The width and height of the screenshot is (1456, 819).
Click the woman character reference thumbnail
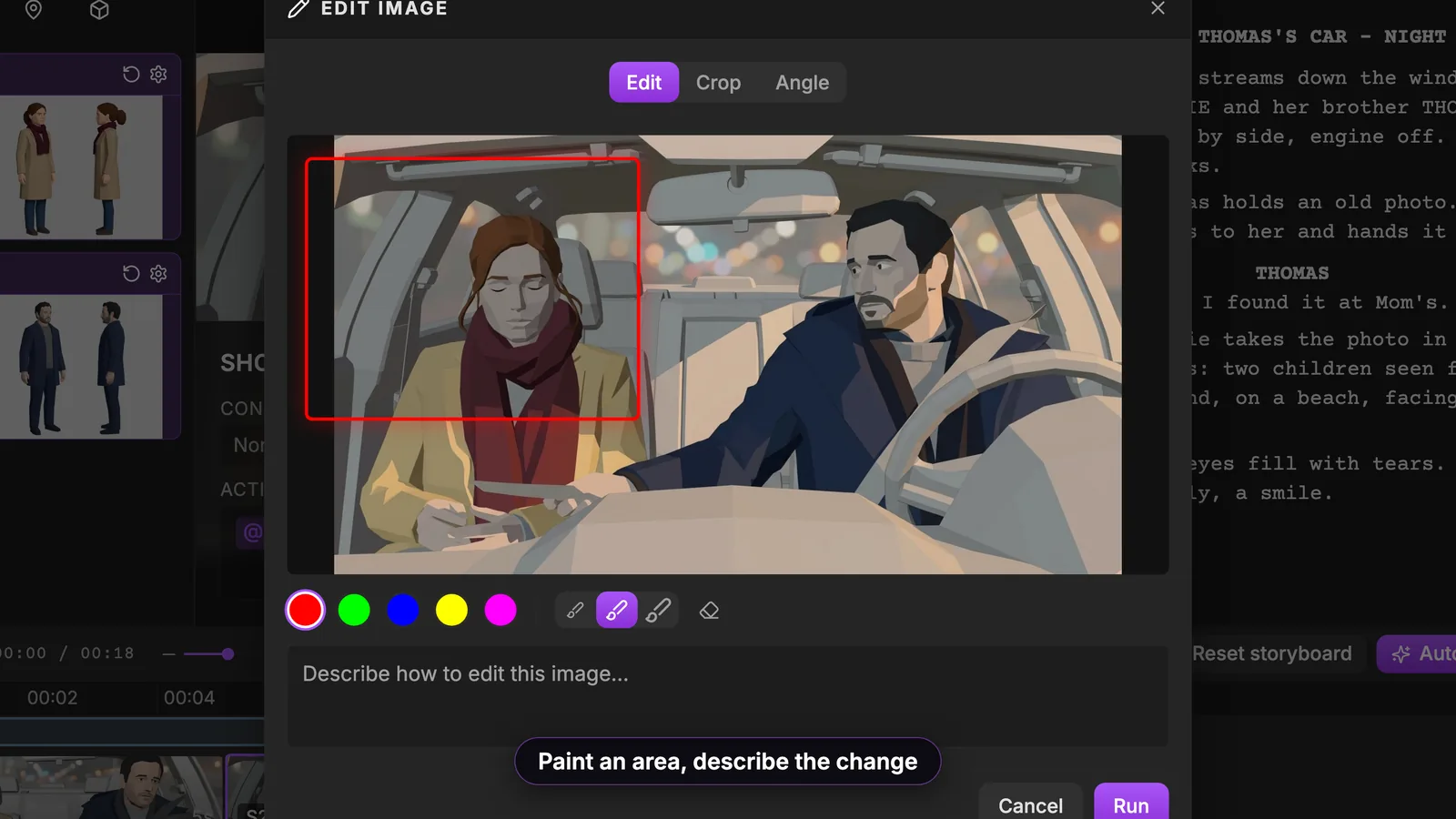point(81,167)
